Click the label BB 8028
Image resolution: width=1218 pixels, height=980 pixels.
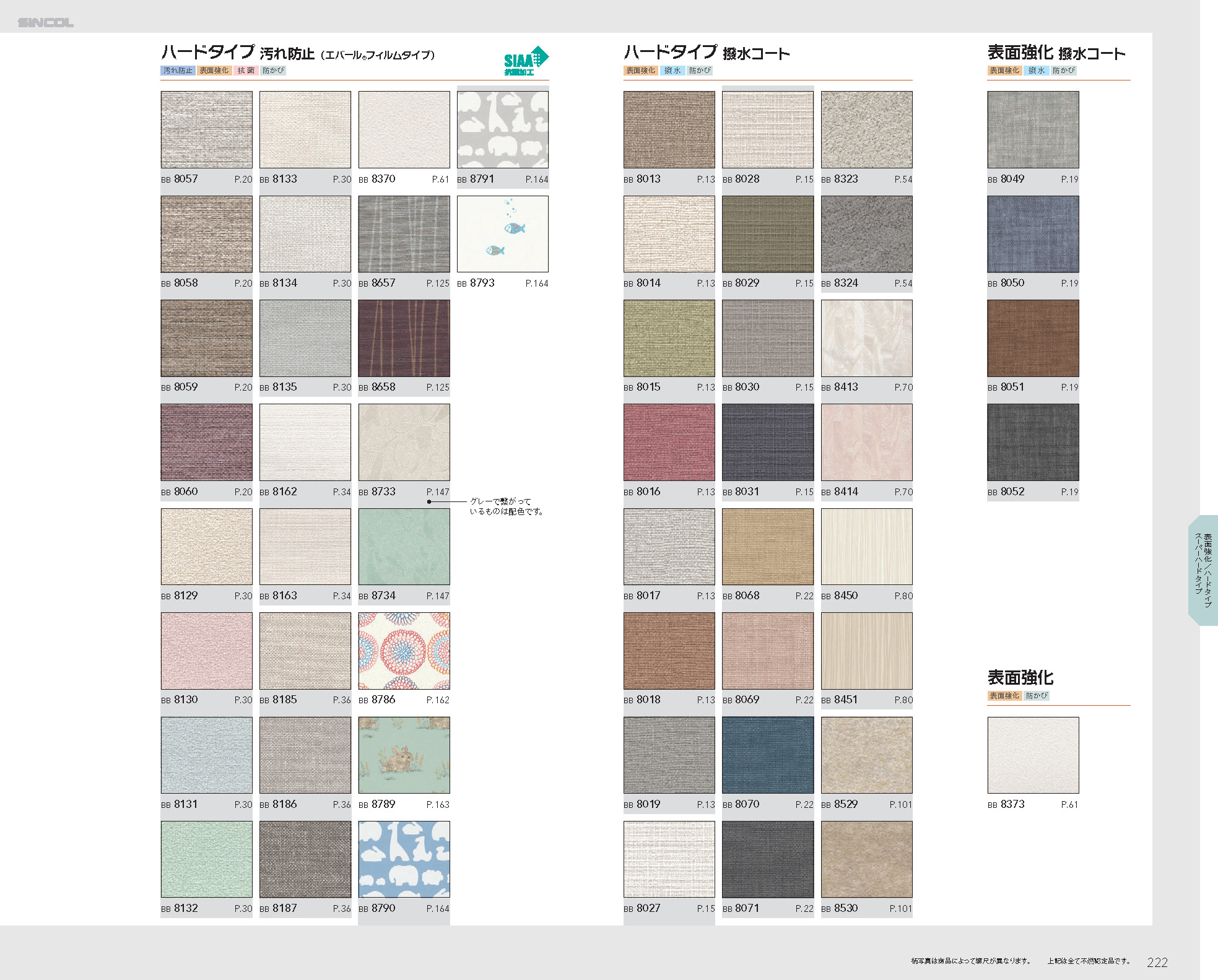741,179
